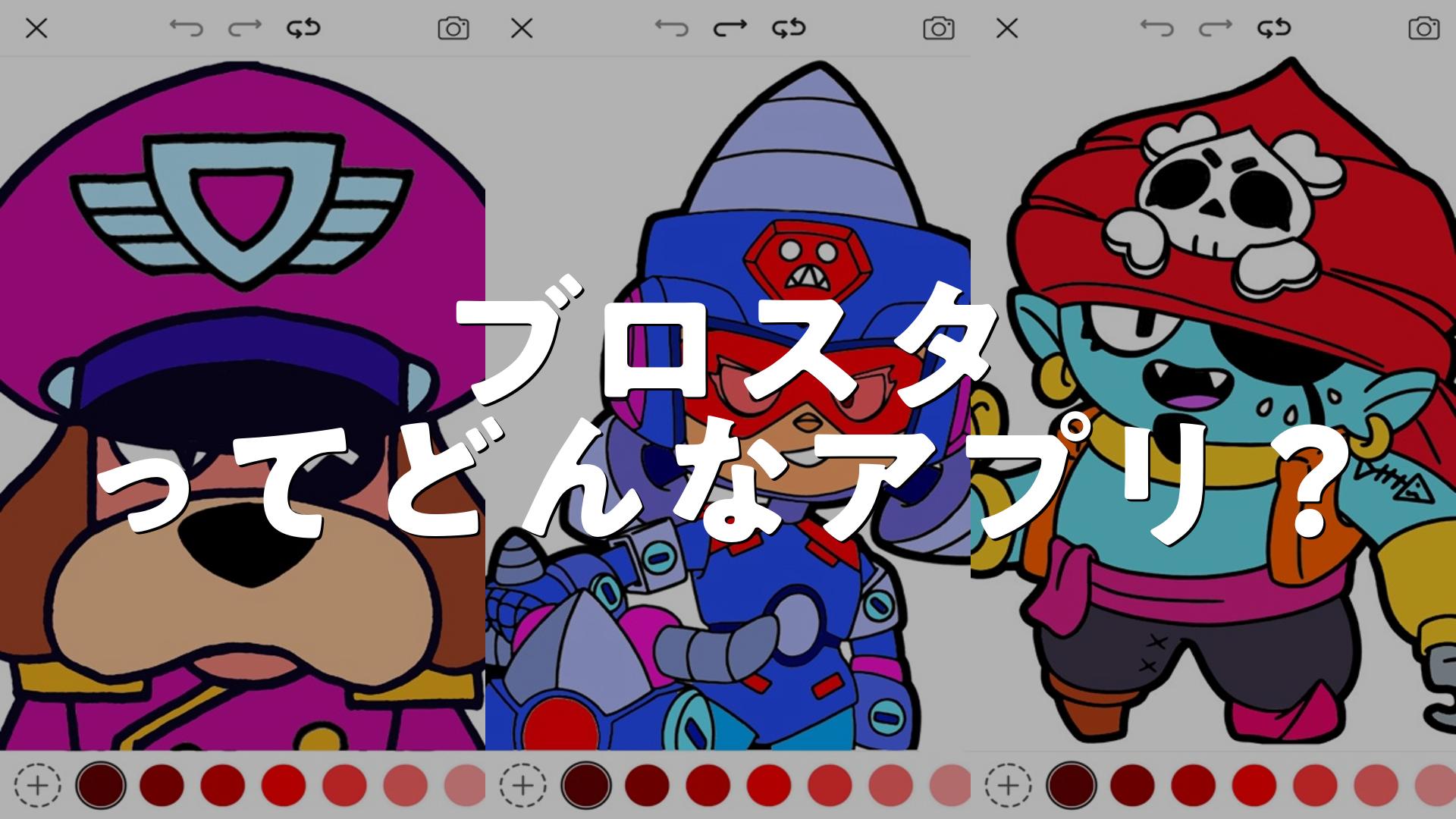Pick the light red swatch, left panel
The width and height of the screenshot is (1456, 819).
[405, 785]
